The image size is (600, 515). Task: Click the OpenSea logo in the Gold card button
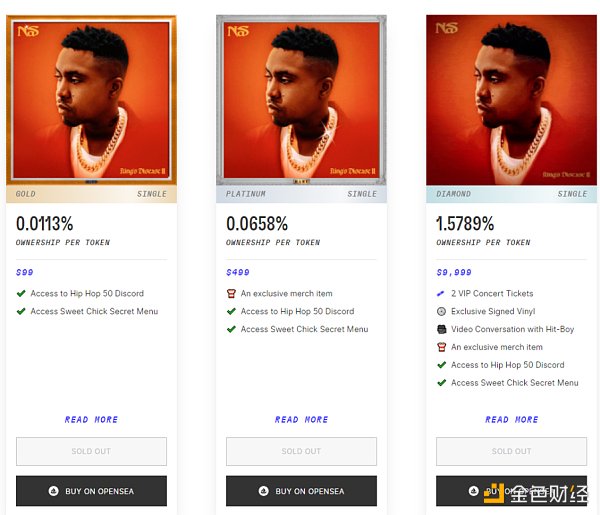point(53,491)
